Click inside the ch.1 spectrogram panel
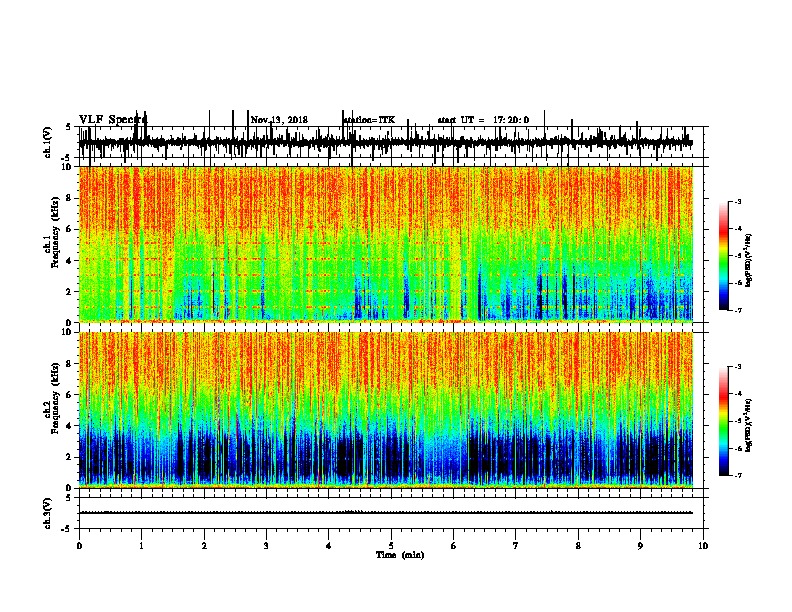This screenshot has height=612, width=792. (x=386, y=244)
